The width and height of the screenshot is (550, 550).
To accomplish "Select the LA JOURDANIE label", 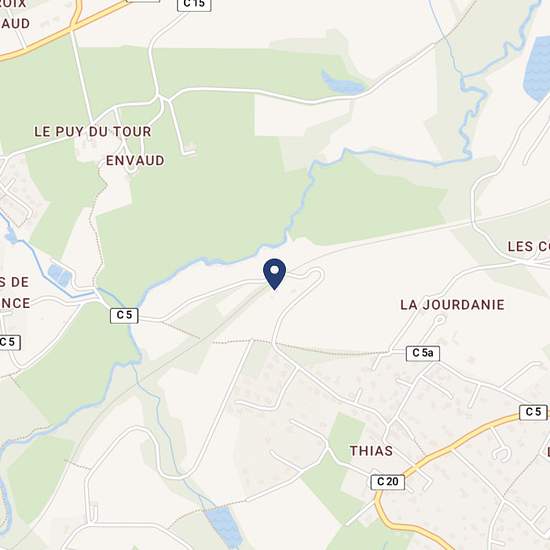I will pyautogui.click(x=452, y=304).
